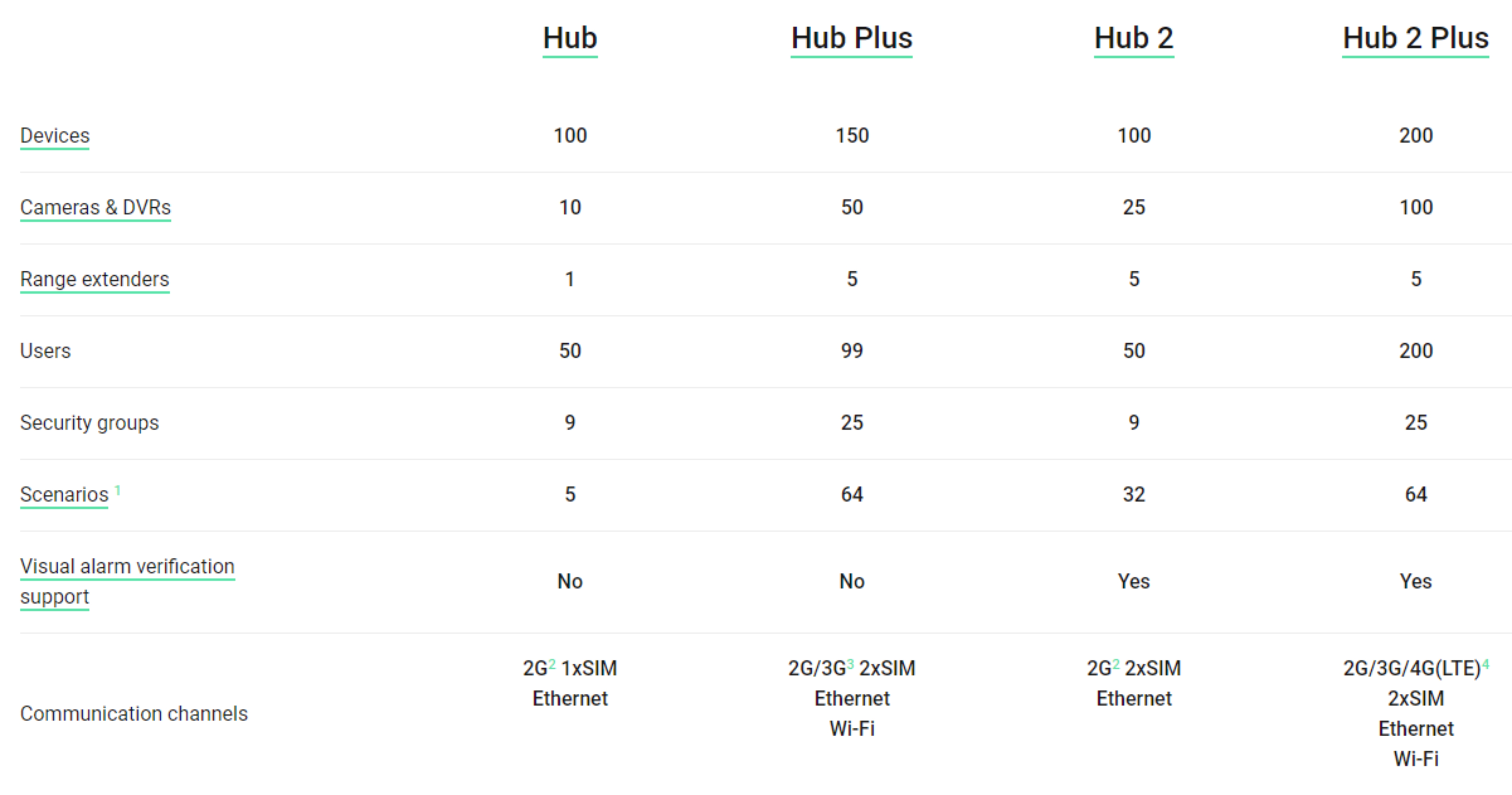Select the Communication channels row label
The image size is (1512, 795).
click(134, 714)
